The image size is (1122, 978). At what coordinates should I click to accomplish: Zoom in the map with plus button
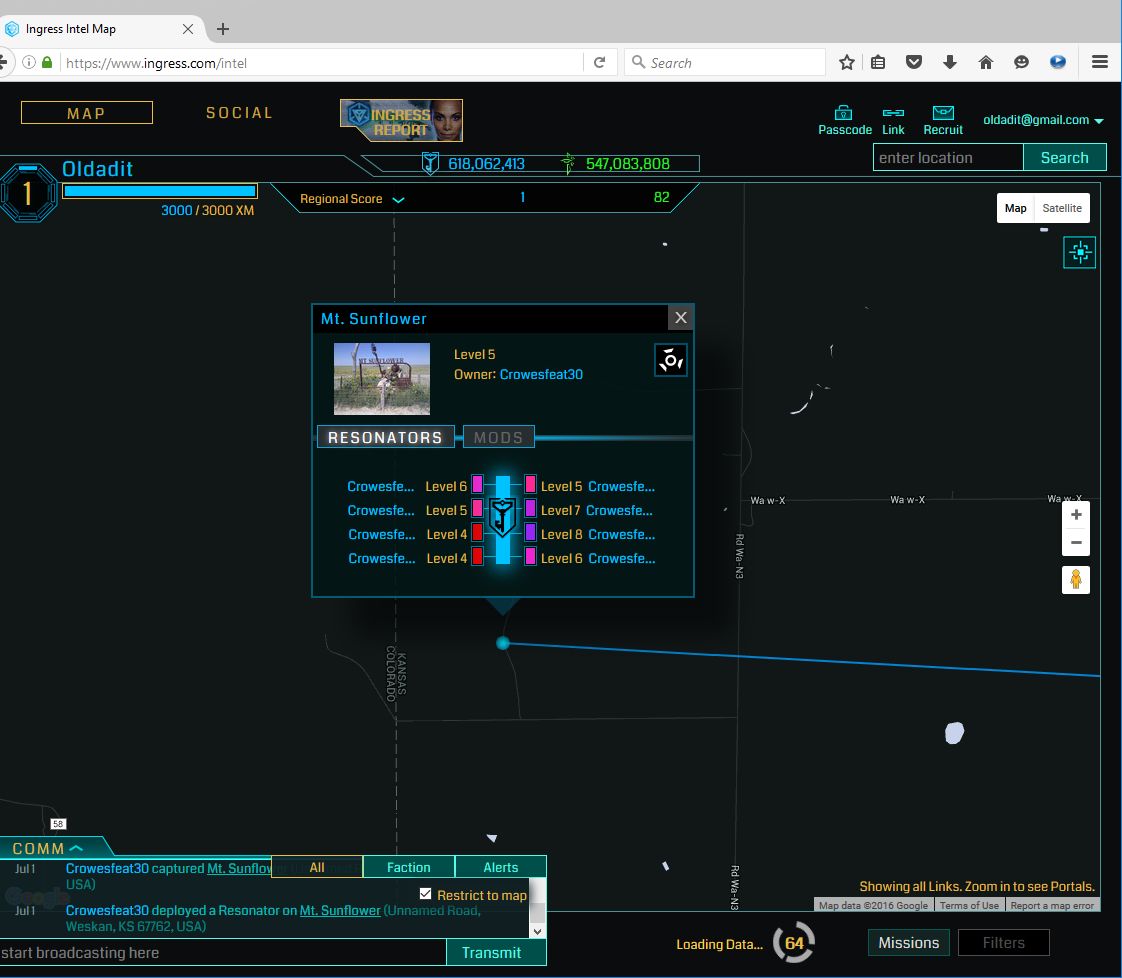pyautogui.click(x=1076, y=515)
